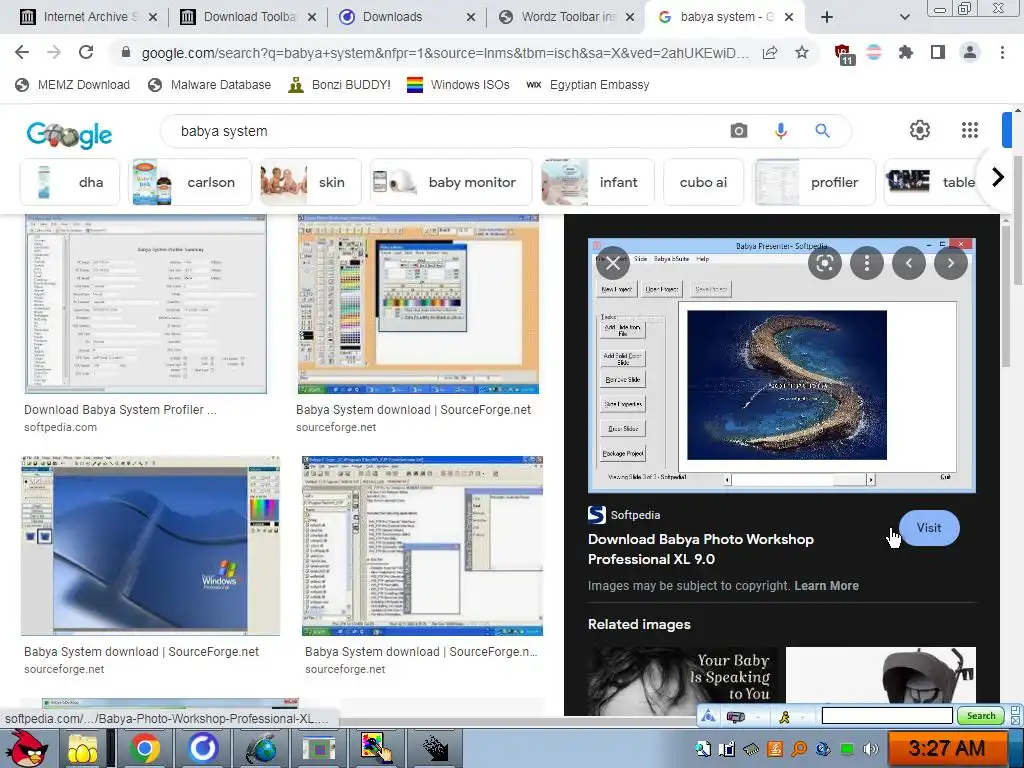Open globe network taskbar icon

[262, 748]
